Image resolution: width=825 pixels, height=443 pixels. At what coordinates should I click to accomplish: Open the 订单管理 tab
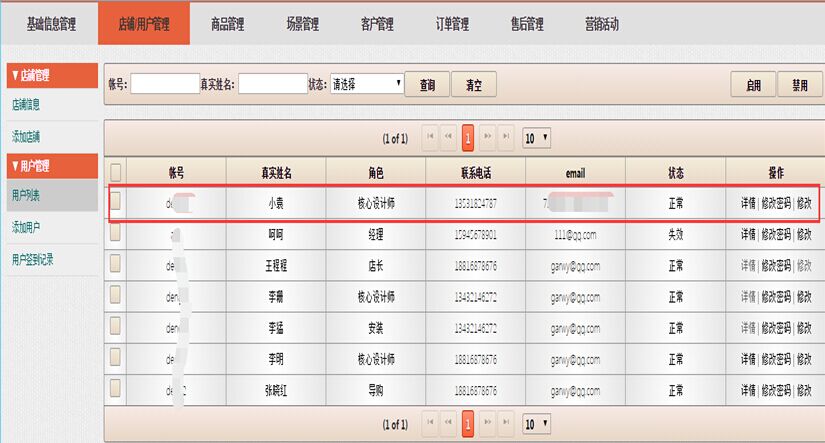(x=452, y=23)
